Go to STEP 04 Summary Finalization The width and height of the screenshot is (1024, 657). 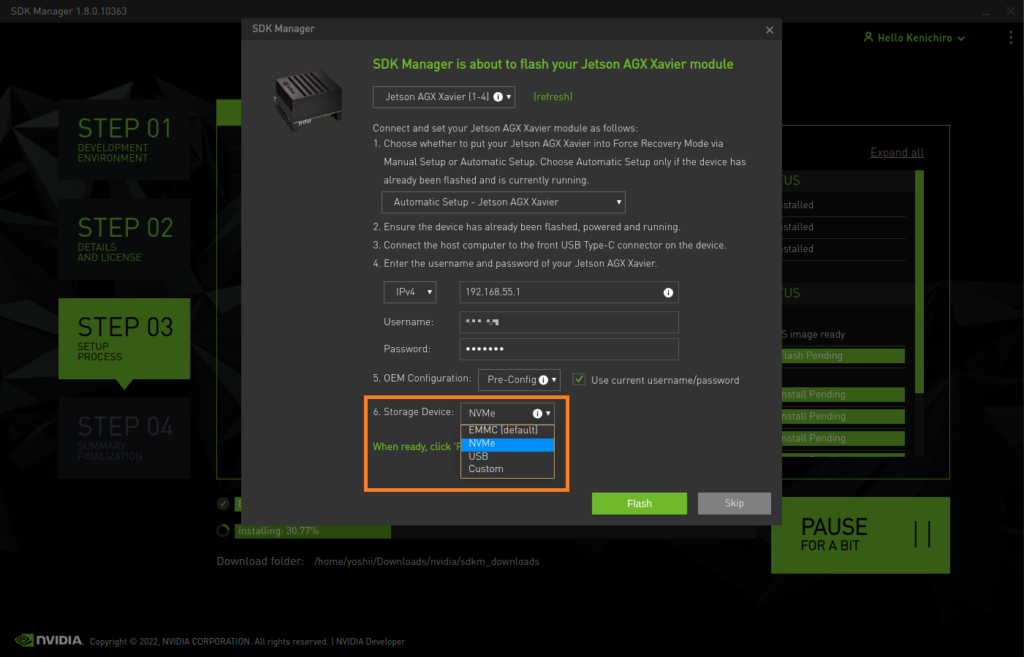pos(124,438)
